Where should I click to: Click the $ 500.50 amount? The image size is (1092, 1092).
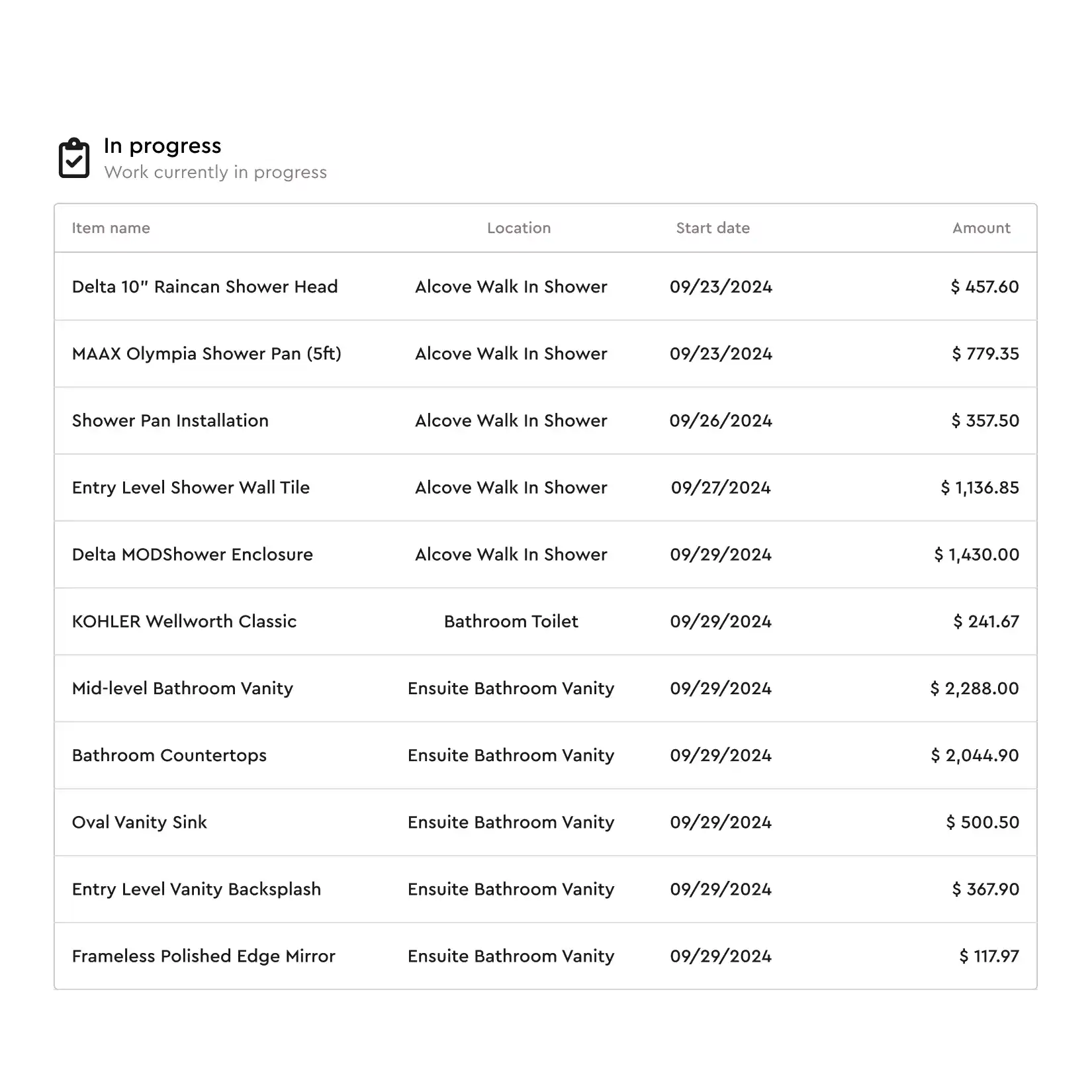pyautogui.click(x=983, y=822)
